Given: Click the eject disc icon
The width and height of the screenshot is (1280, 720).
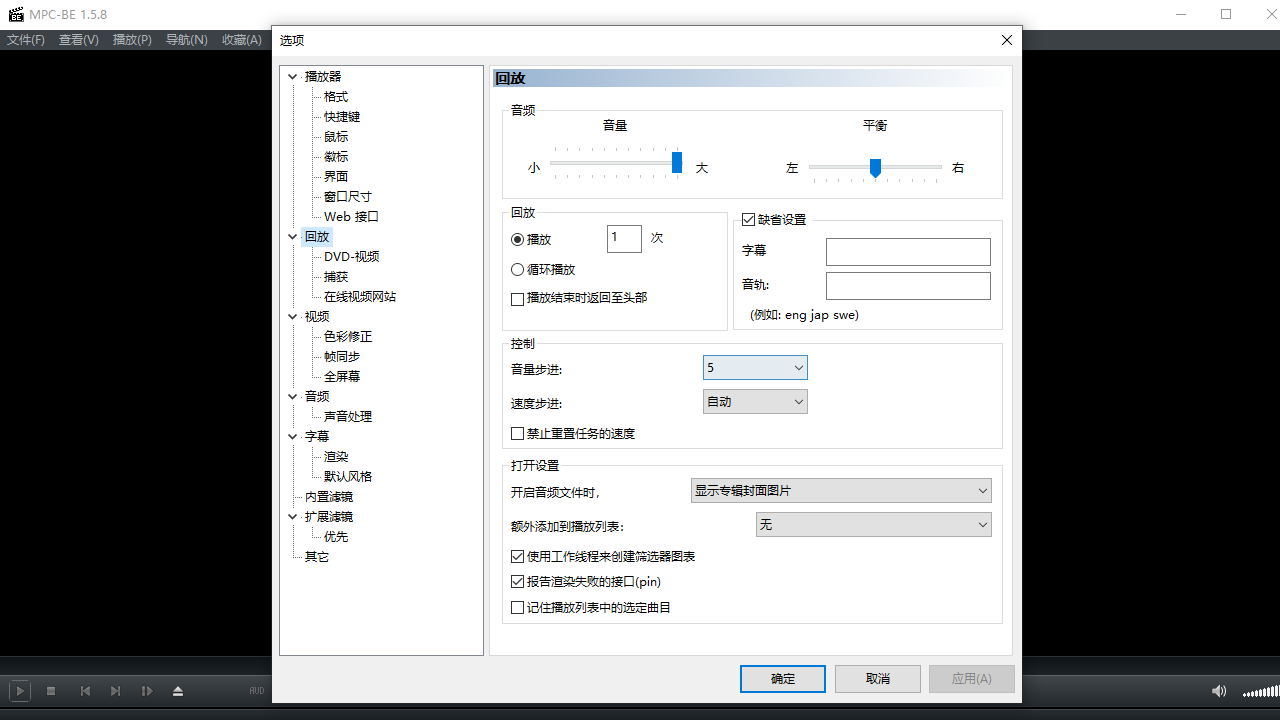Looking at the screenshot, I should (x=179, y=690).
